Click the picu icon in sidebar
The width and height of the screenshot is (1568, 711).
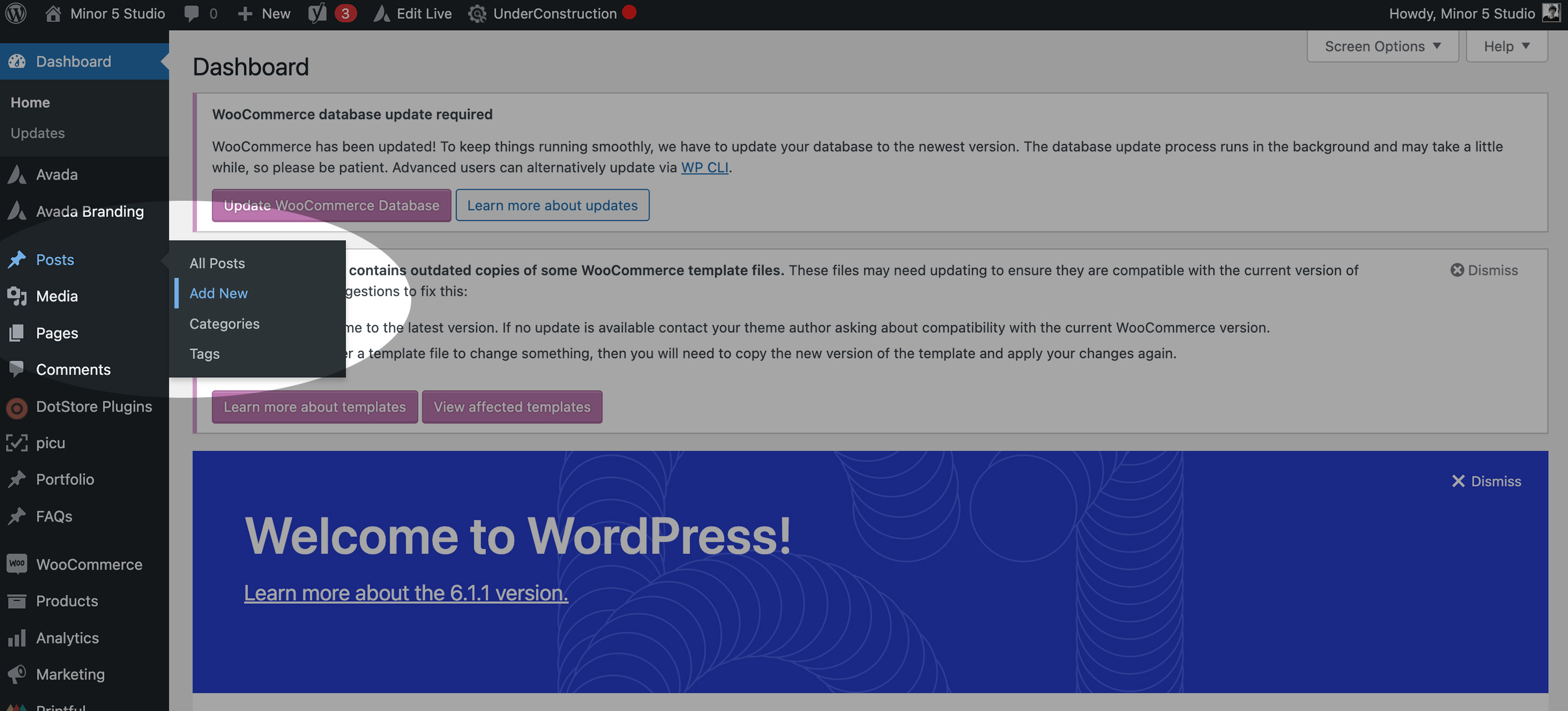pos(17,442)
